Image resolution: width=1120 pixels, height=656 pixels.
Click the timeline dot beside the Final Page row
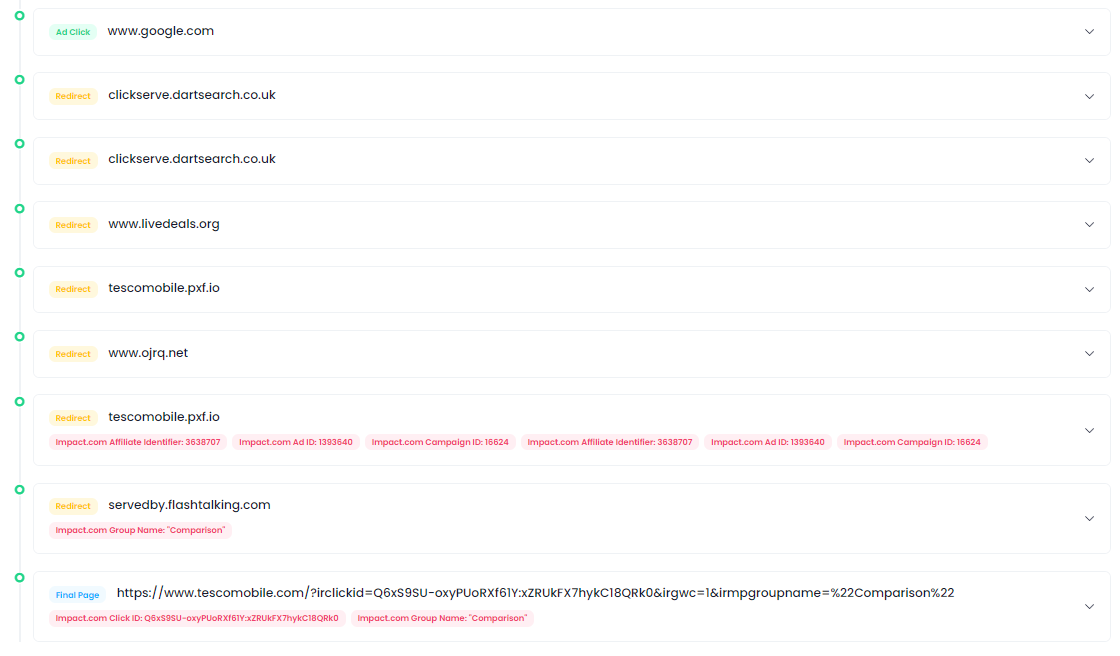pyautogui.click(x=20, y=577)
